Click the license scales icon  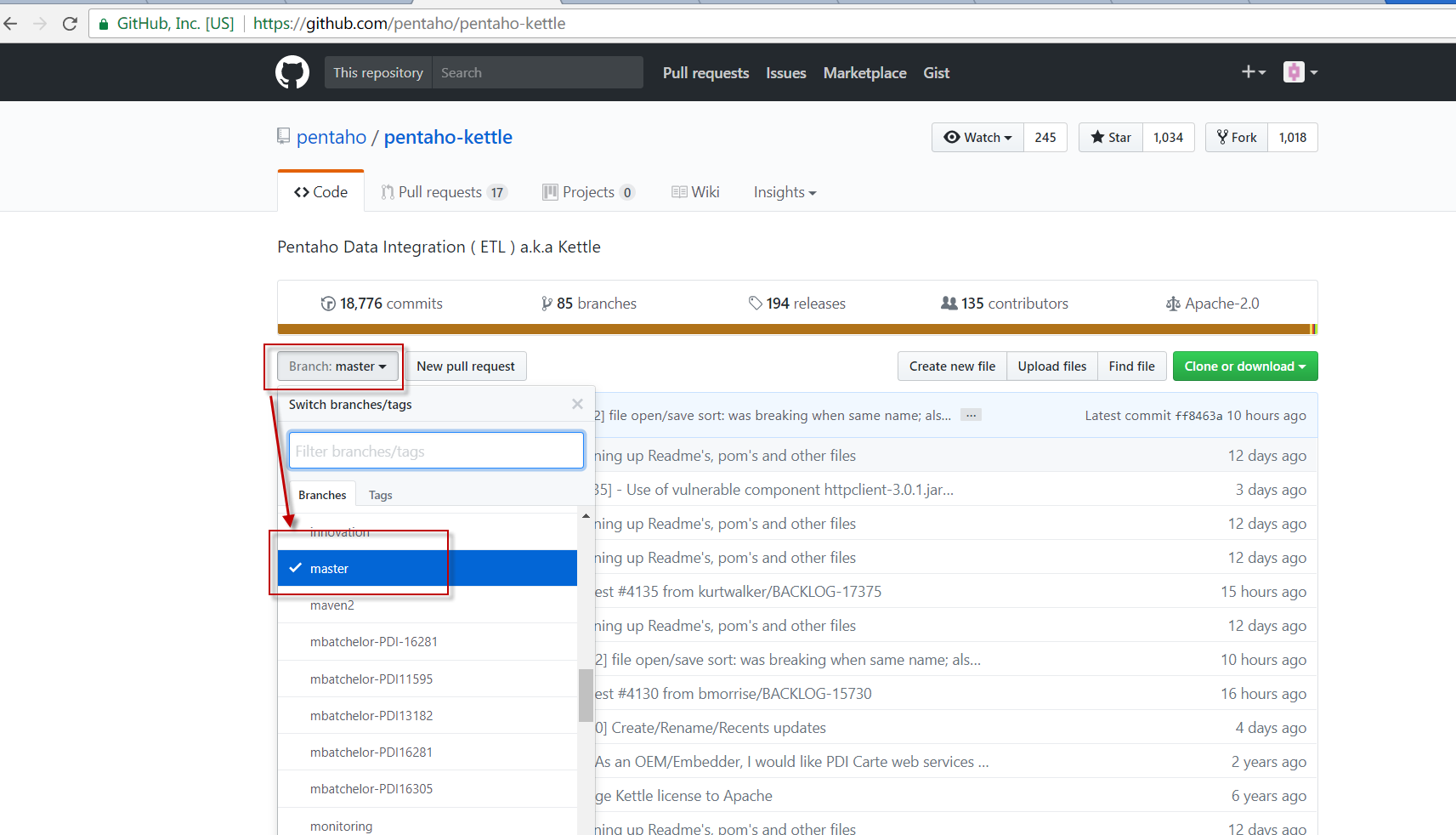[x=1173, y=304]
